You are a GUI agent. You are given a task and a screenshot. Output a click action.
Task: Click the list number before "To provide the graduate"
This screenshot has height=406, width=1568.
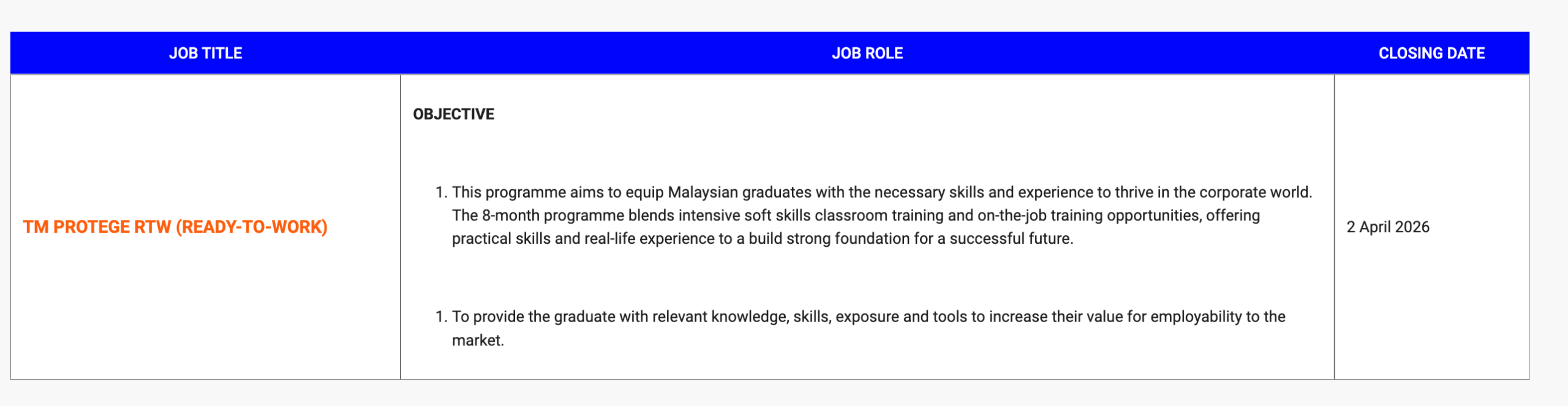[x=441, y=317]
